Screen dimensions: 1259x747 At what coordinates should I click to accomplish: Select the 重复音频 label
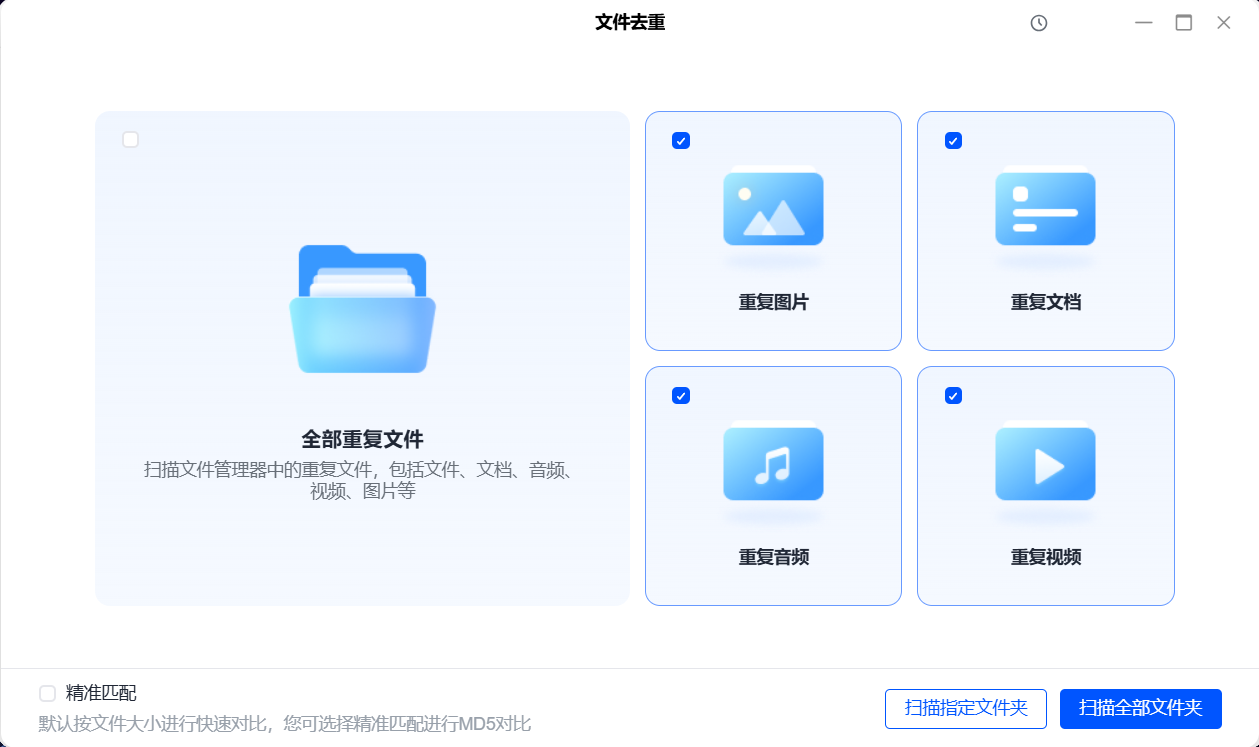[774, 557]
